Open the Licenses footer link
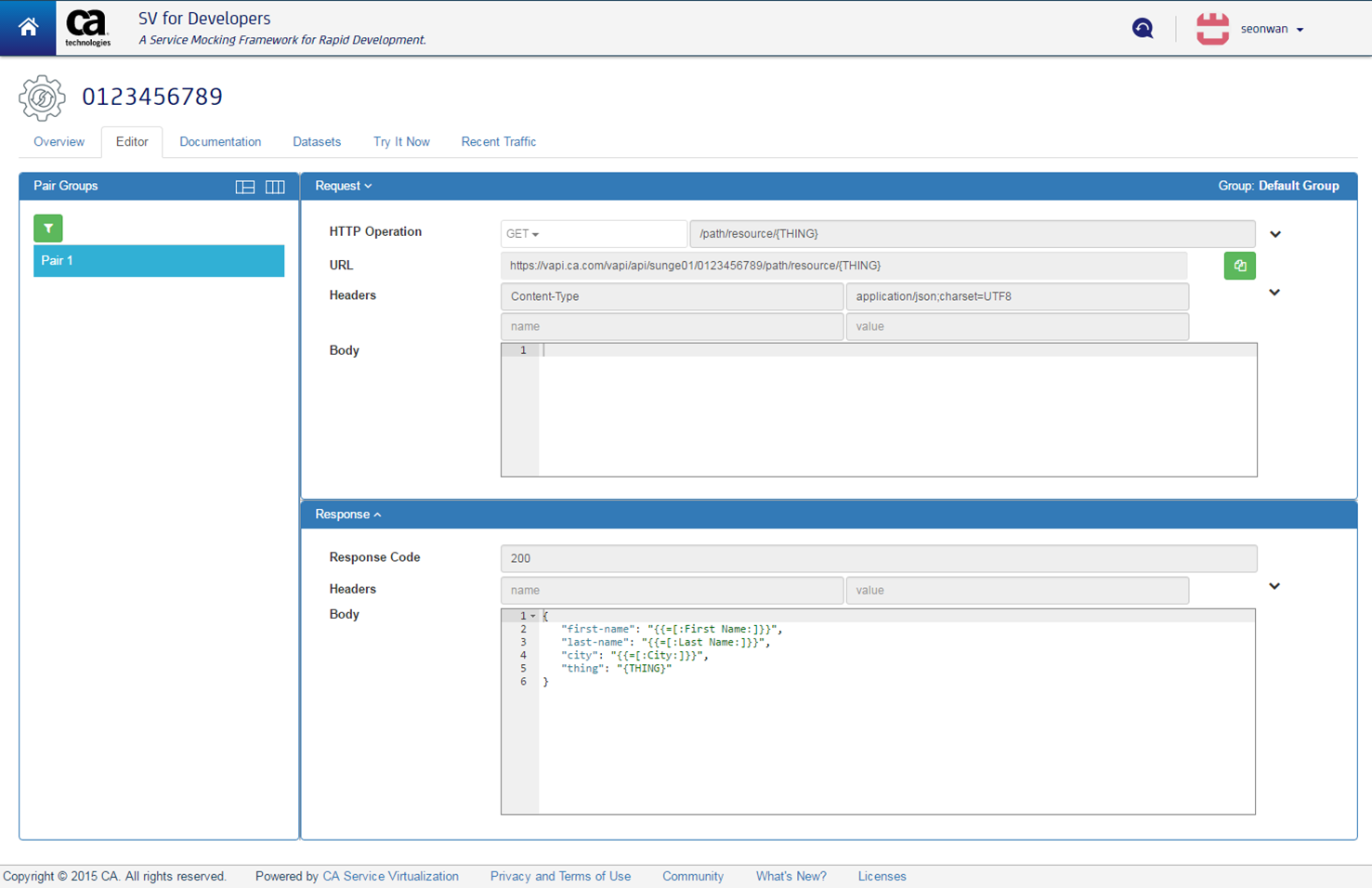The height and width of the screenshot is (888, 1372). (882, 876)
